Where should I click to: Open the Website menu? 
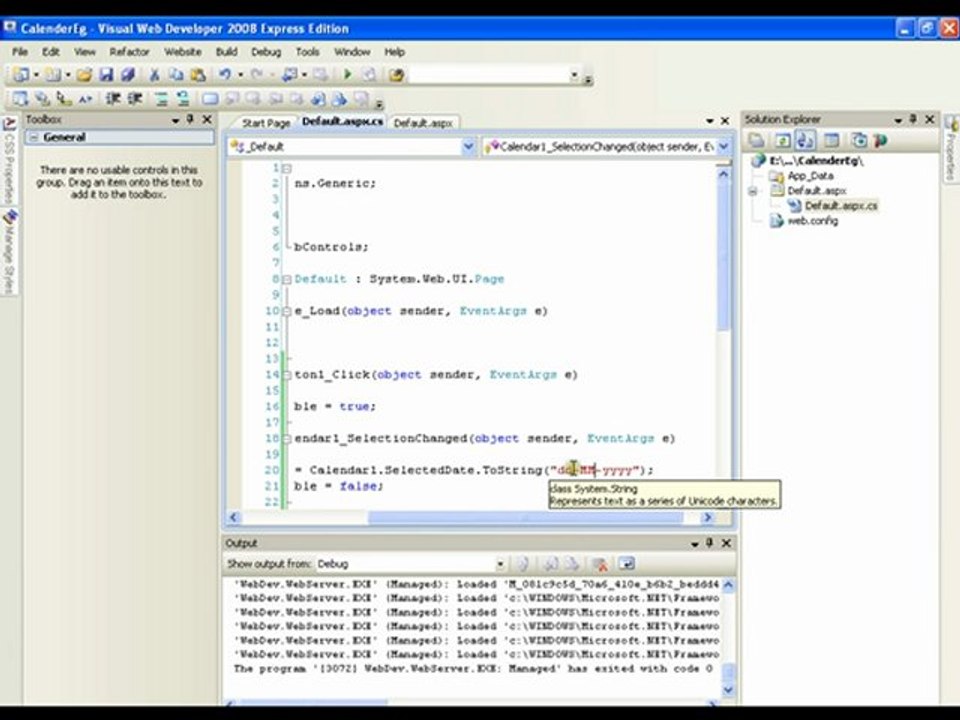[x=182, y=52]
